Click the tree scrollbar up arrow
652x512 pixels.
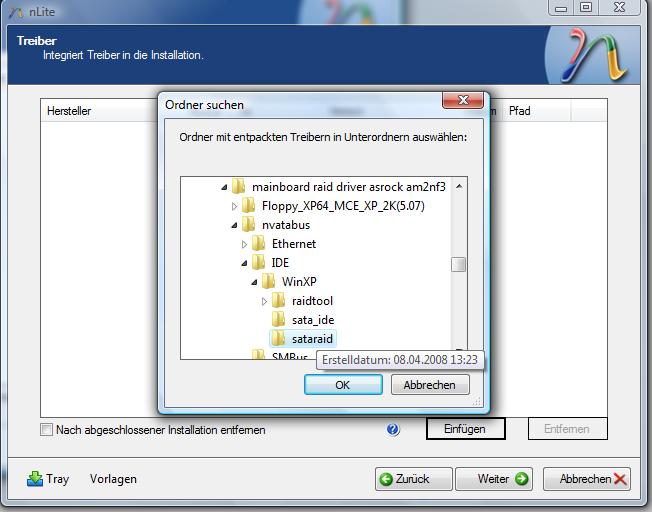tap(459, 186)
